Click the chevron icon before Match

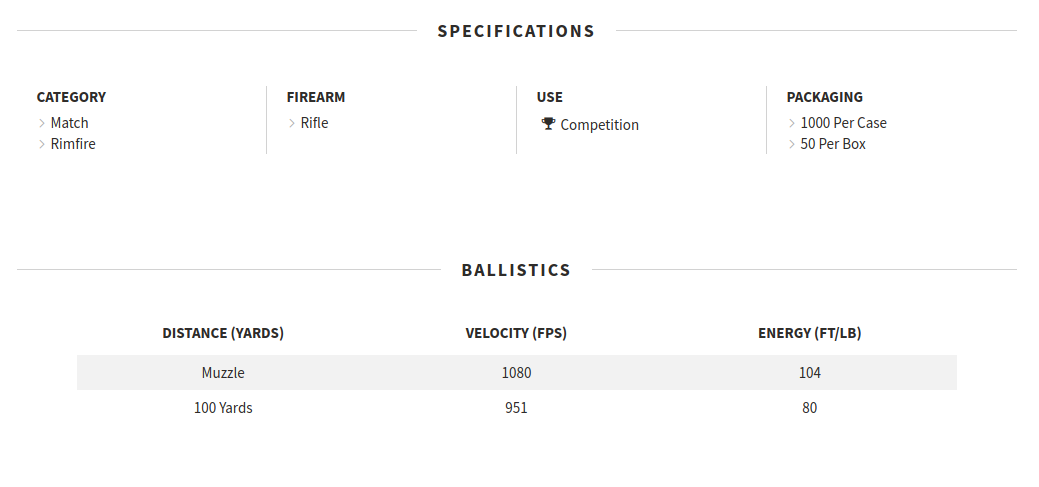click(42, 123)
